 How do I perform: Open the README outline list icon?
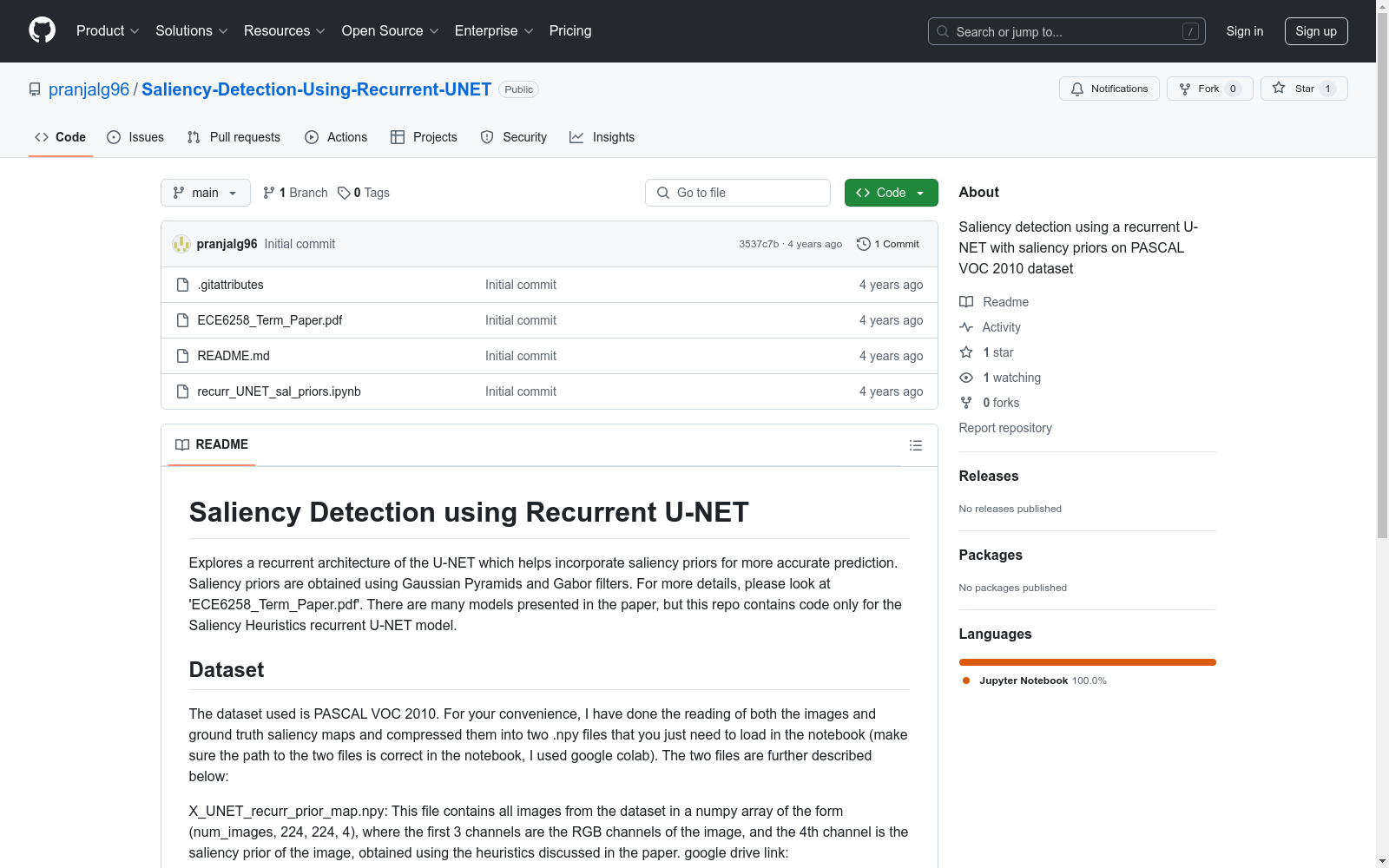tap(915, 445)
